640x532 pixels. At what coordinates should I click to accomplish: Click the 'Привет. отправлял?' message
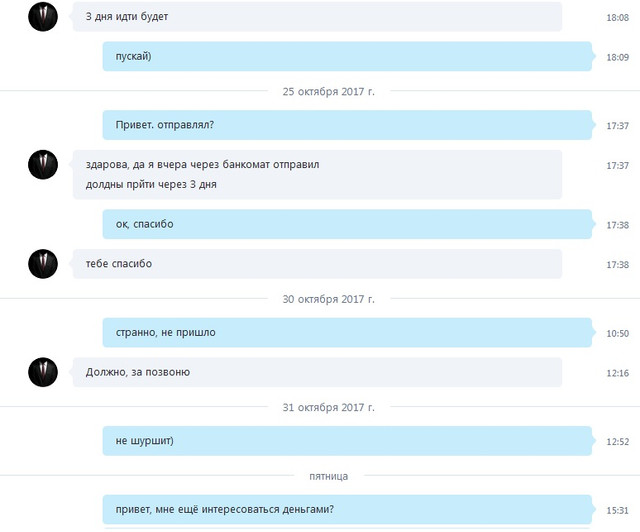pyautogui.click(x=347, y=125)
